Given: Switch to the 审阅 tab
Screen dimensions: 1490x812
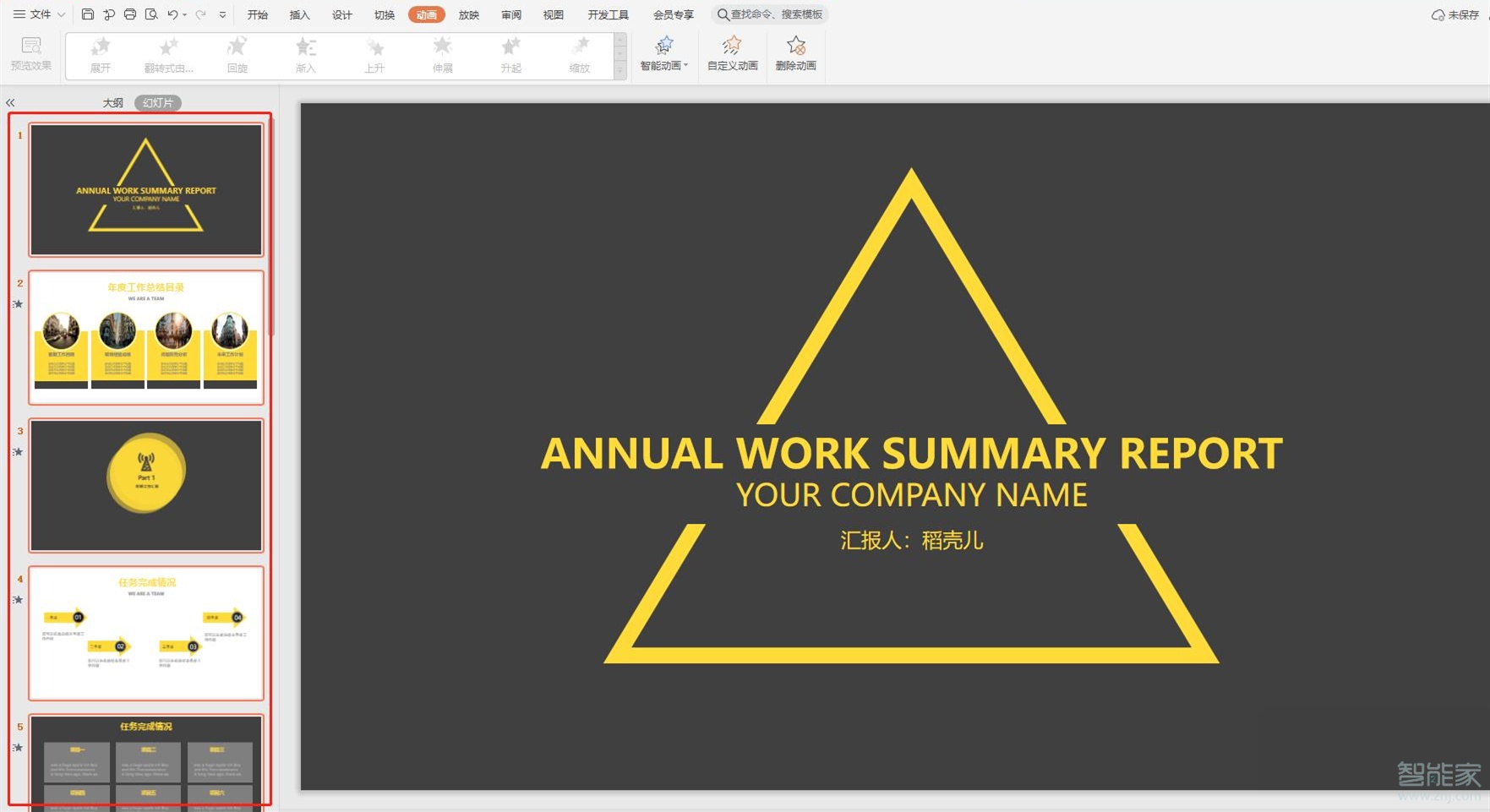Looking at the screenshot, I should click(x=511, y=14).
